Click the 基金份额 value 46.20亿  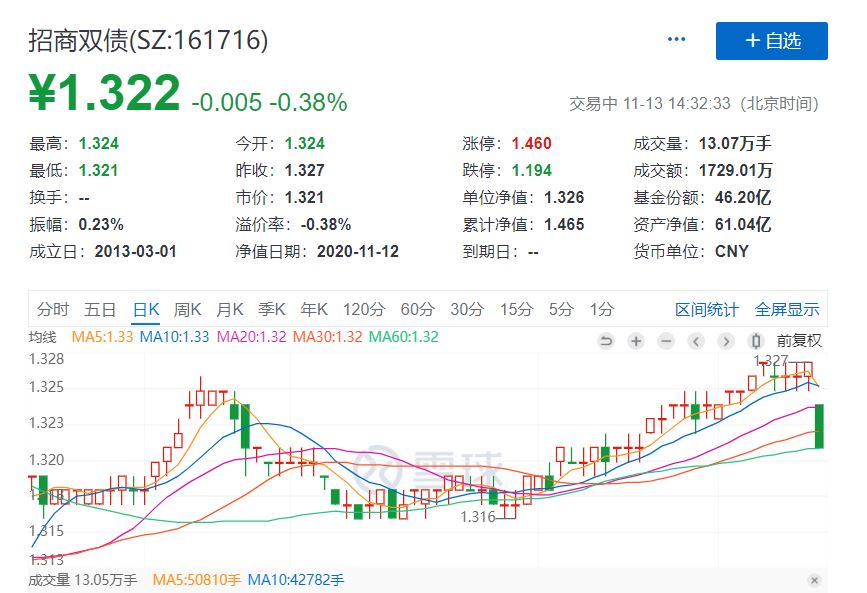coord(743,197)
